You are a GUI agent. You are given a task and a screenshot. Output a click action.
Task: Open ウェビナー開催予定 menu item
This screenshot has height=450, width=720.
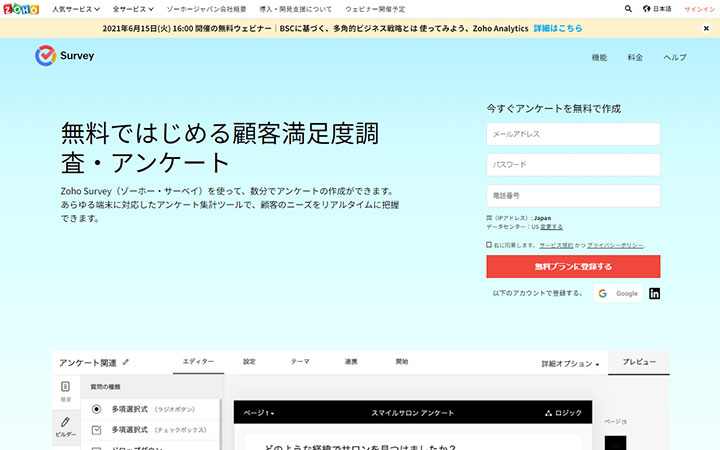[375, 9]
